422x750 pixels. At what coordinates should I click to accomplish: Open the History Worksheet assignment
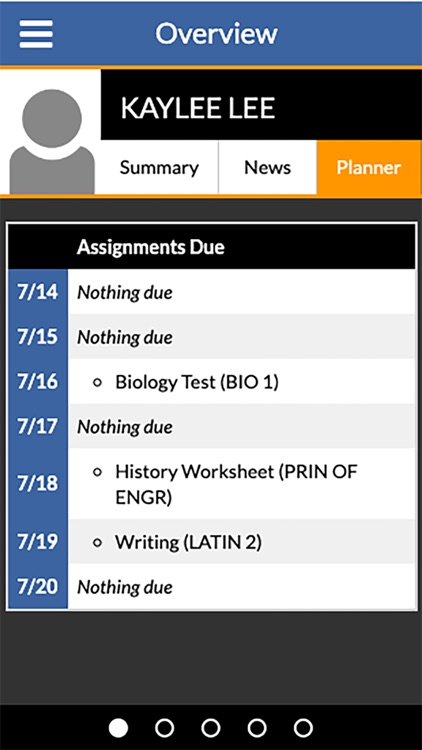236,485
